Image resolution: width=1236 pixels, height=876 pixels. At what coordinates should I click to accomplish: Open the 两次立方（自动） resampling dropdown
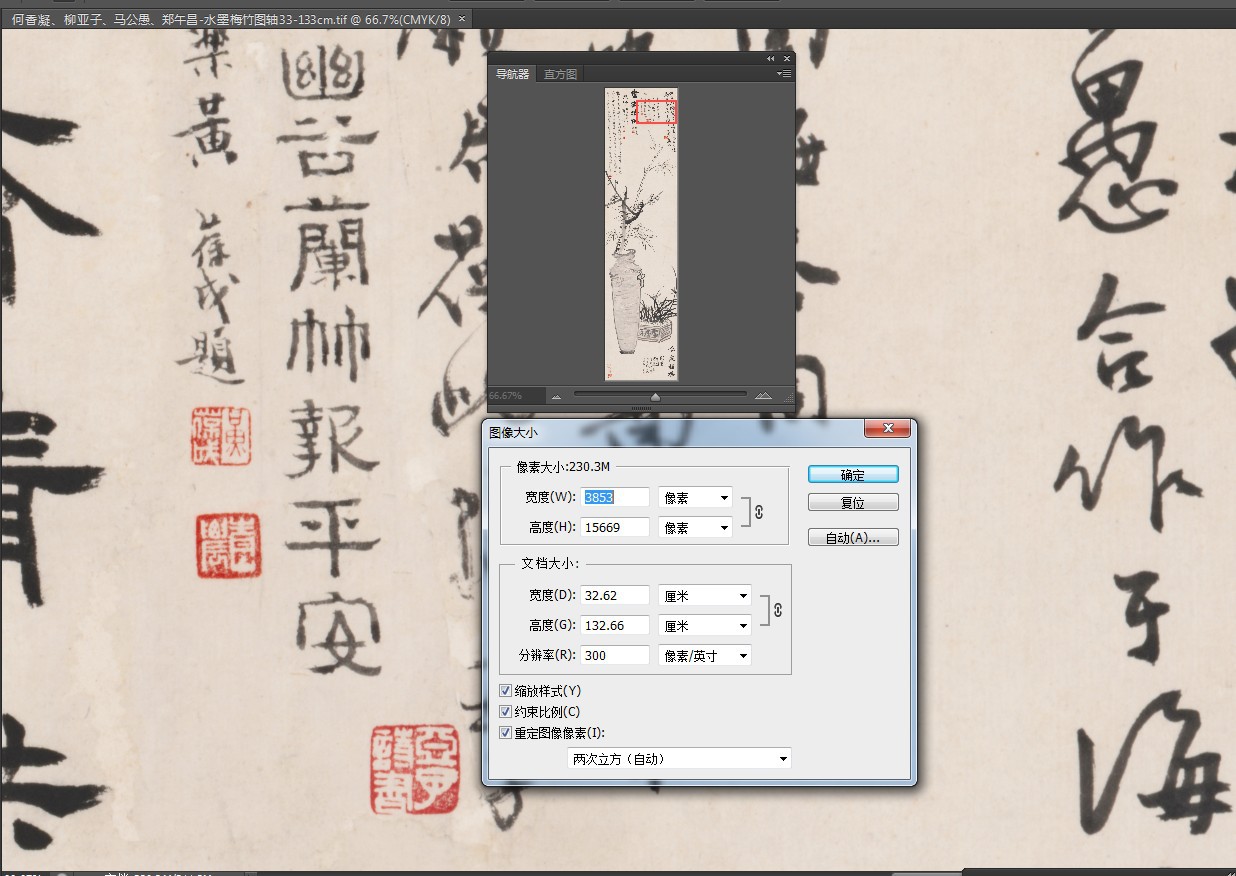click(x=679, y=759)
